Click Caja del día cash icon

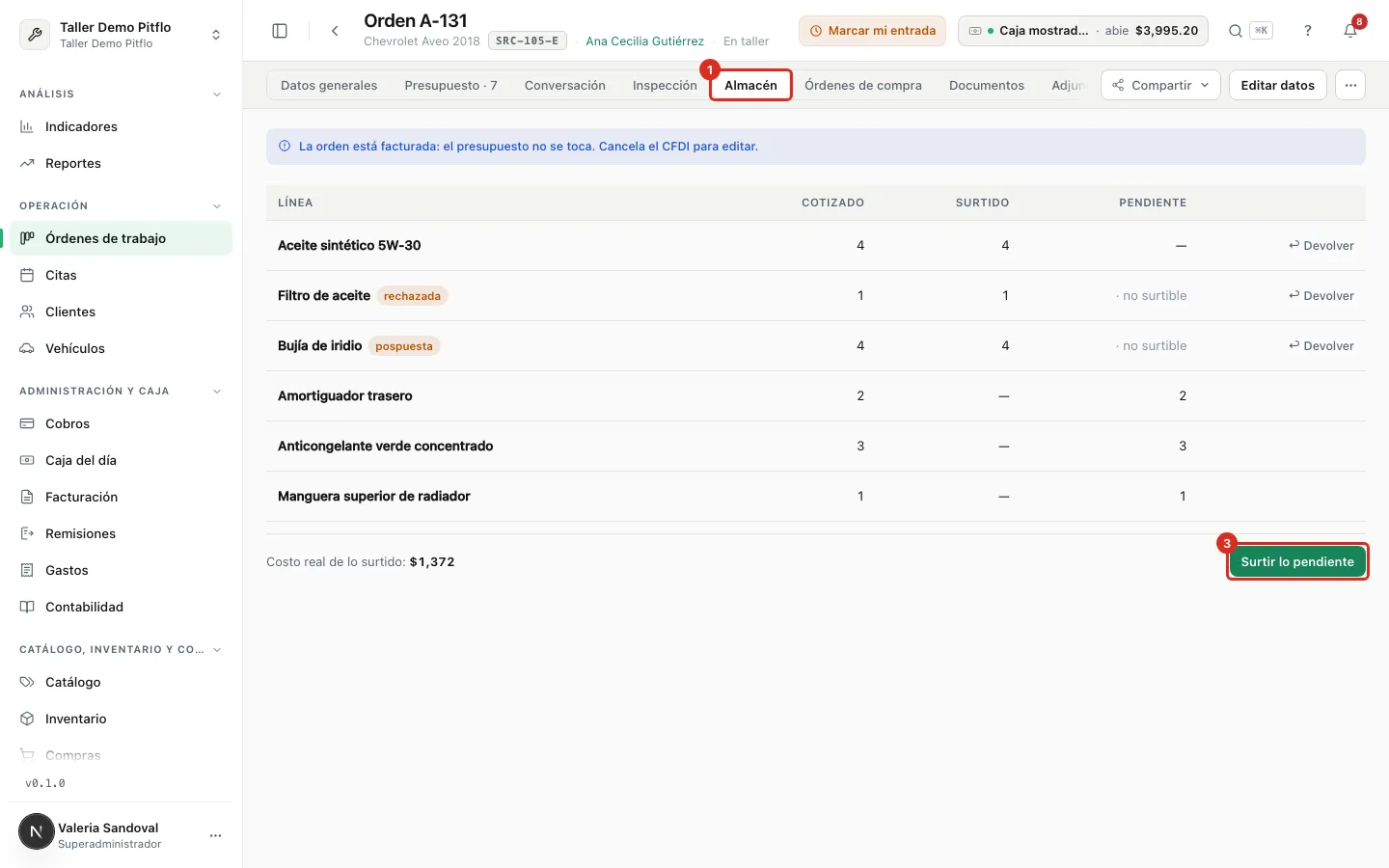pos(27,460)
